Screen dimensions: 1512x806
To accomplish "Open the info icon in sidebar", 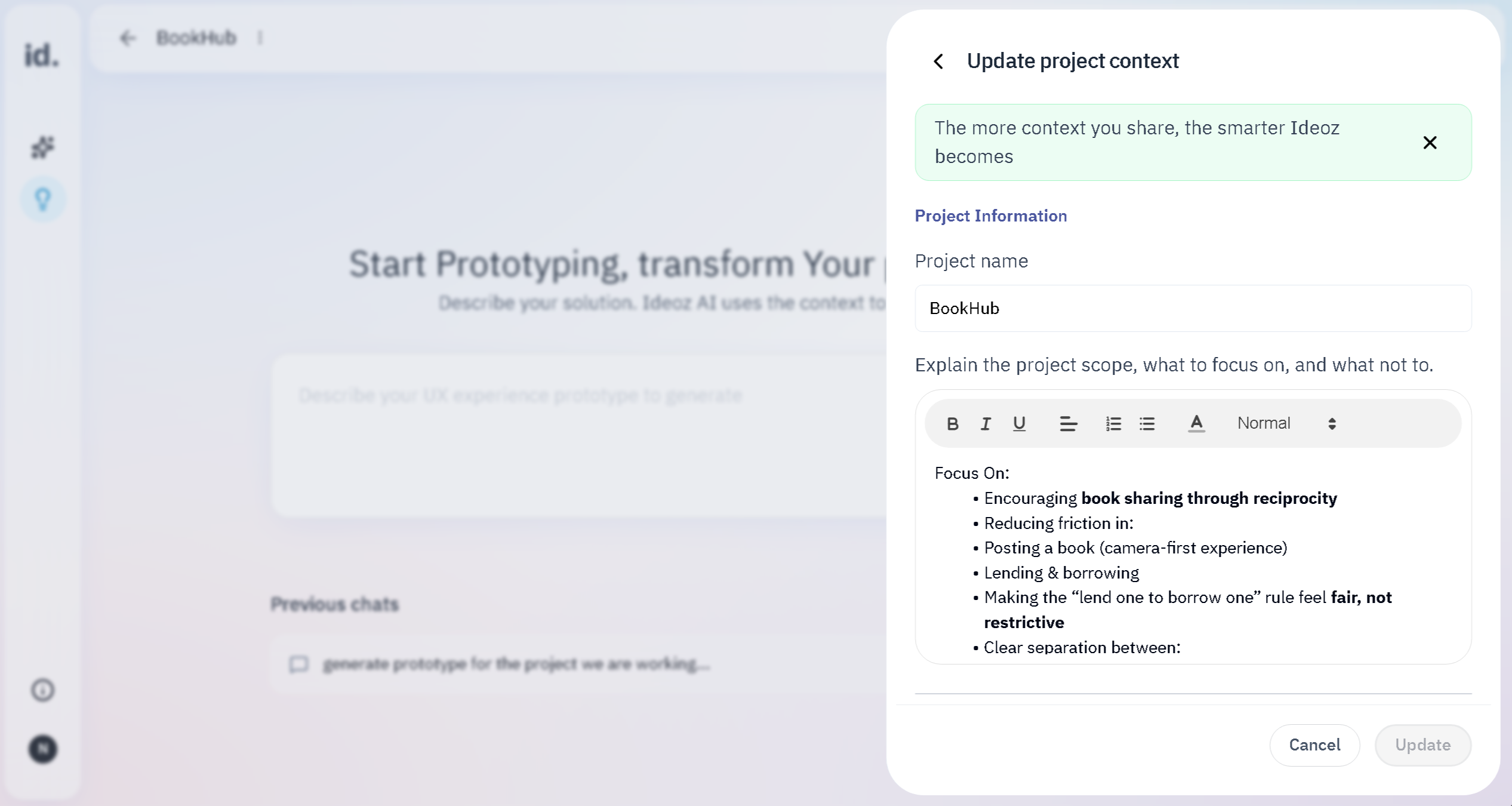I will point(43,690).
